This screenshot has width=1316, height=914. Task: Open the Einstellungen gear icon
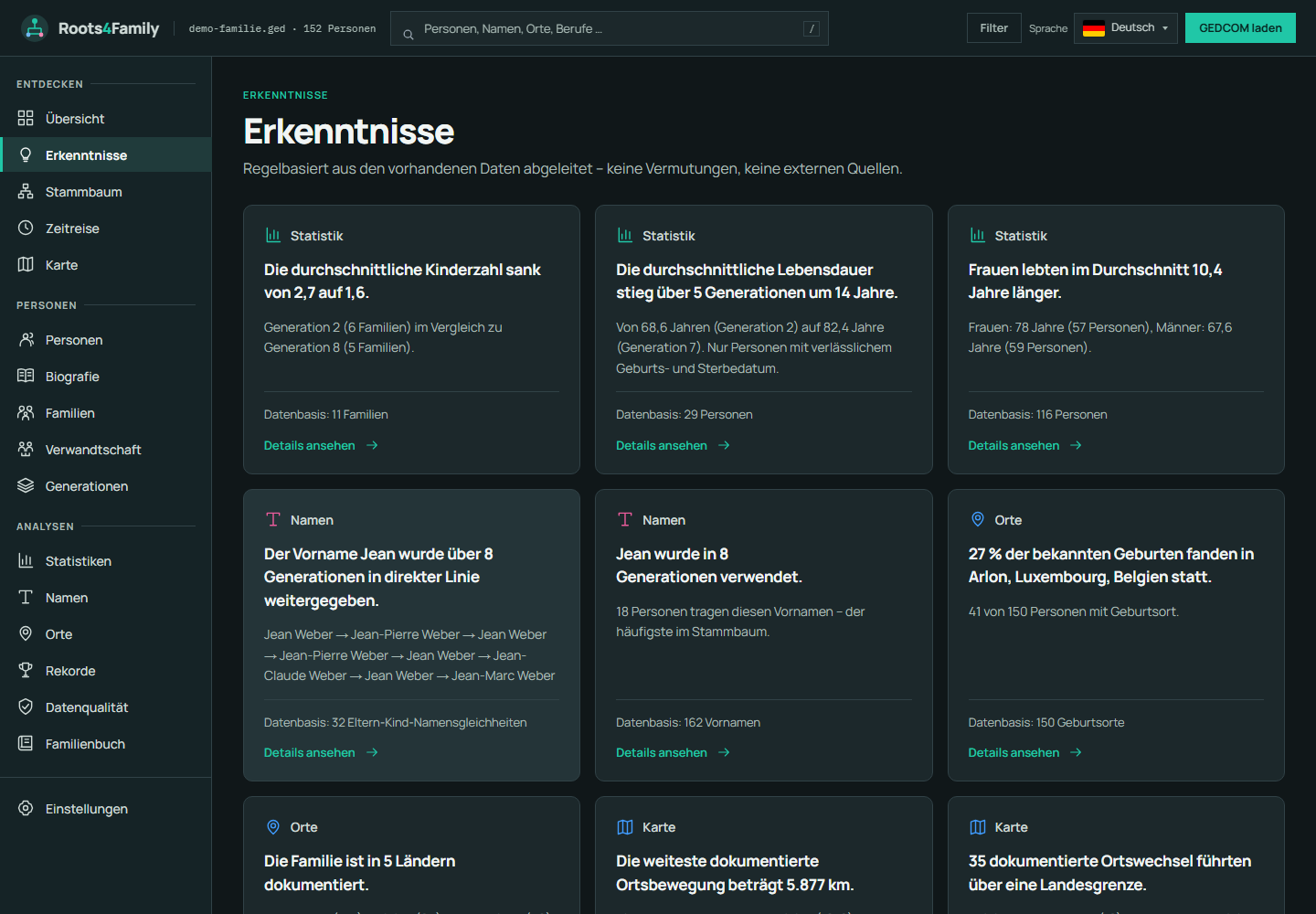(x=26, y=809)
